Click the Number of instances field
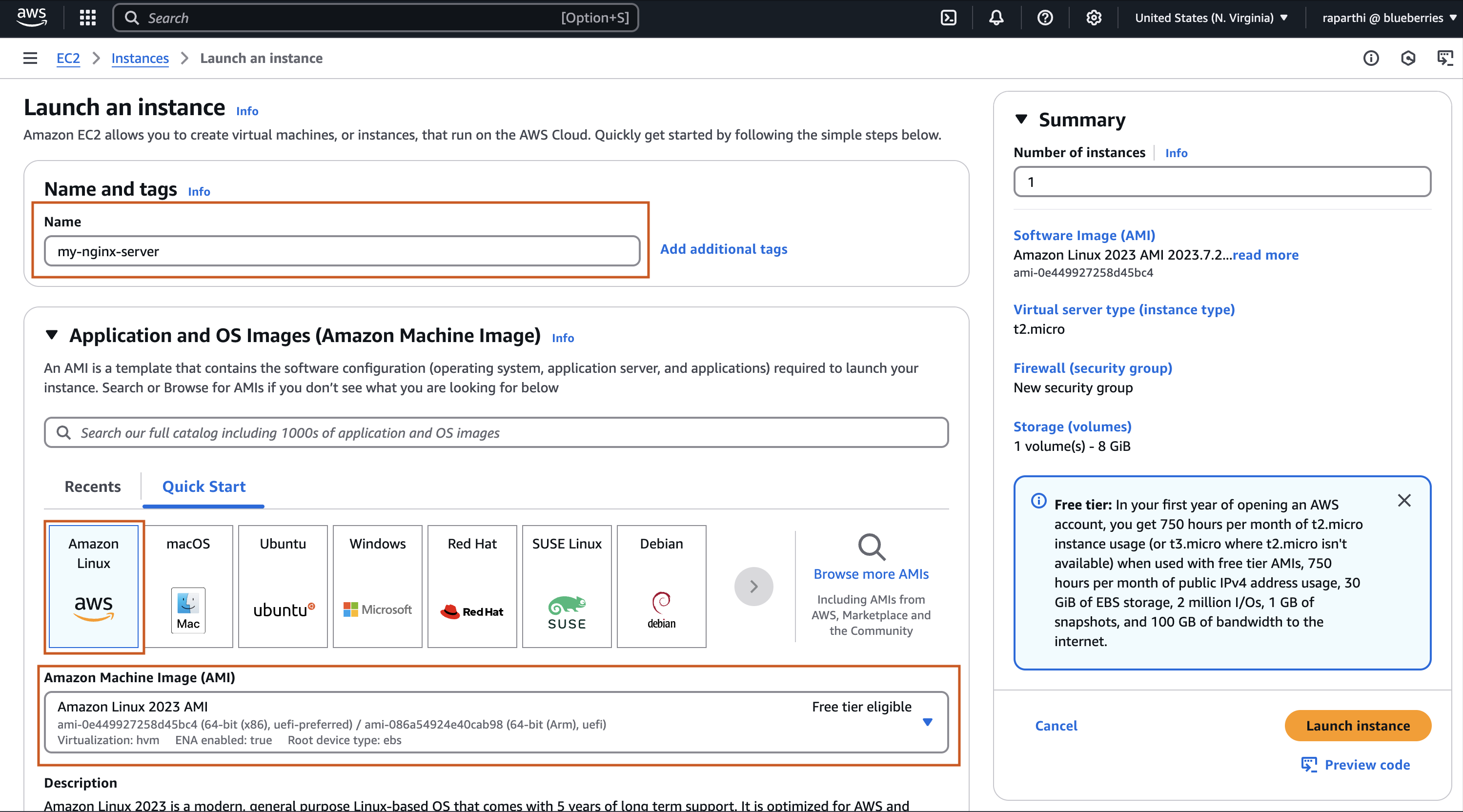The width and height of the screenshot is (1463, 812). pyautogui.click(x=1222, y=182)
